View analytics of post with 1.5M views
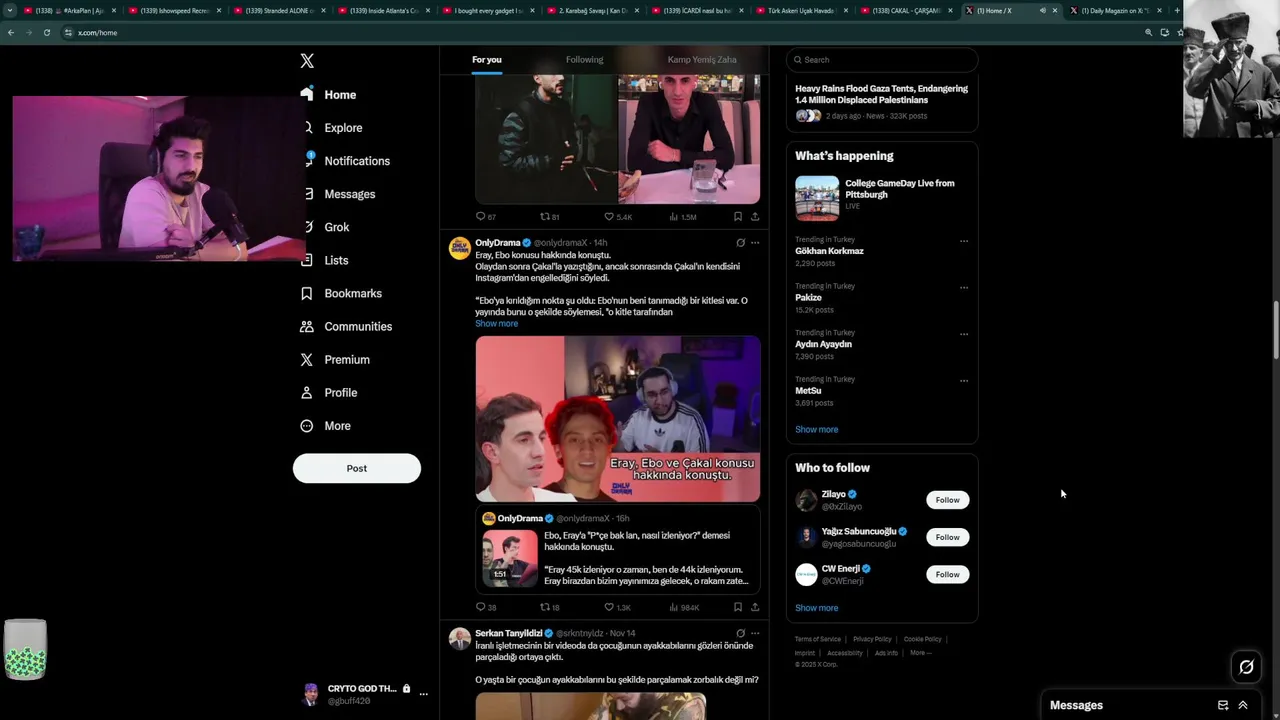 tap(683, 216)
